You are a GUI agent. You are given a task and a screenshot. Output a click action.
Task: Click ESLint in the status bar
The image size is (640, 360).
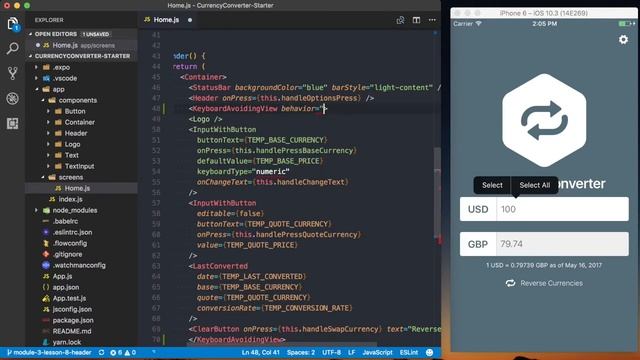[x=409, y=352]
